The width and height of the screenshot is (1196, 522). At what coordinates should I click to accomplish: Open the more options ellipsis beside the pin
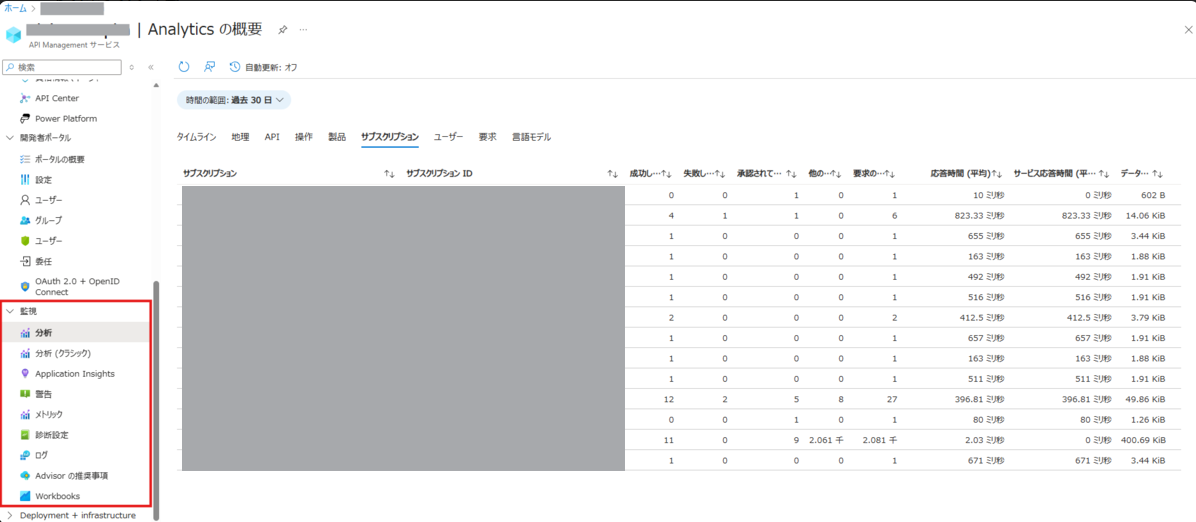pyautogui.click(x=304, y=29)
